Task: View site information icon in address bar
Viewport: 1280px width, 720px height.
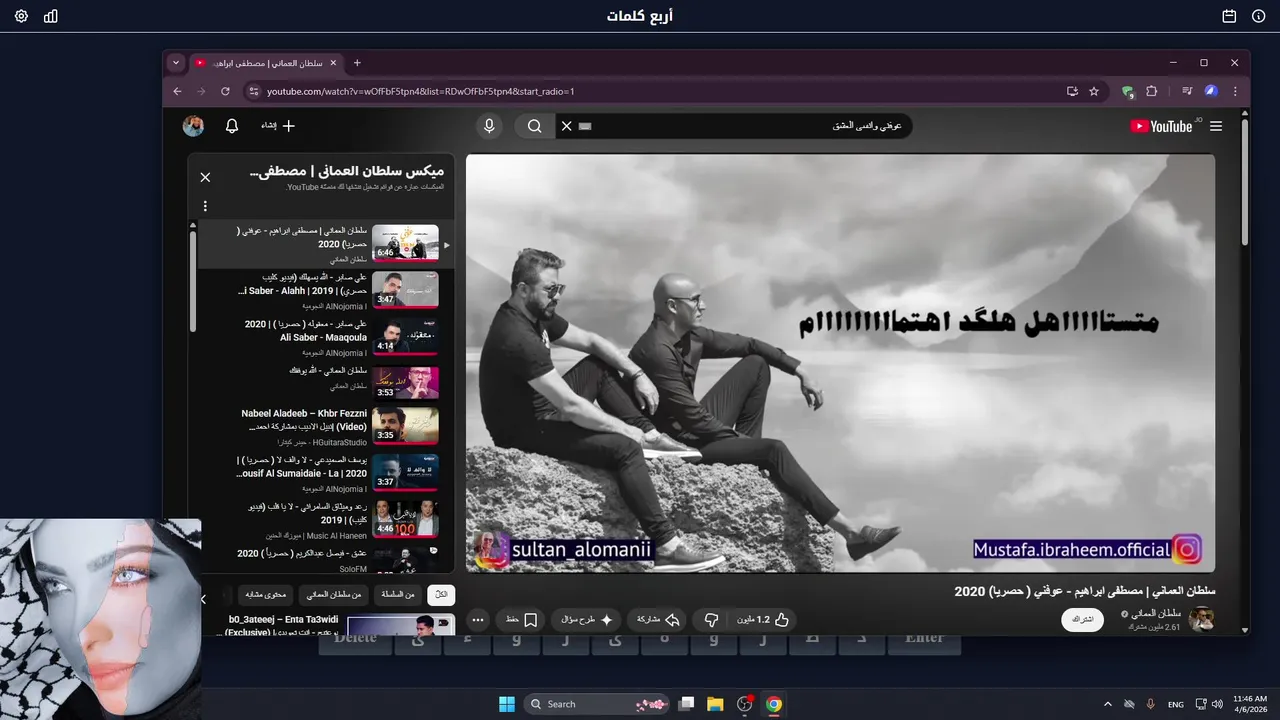Action: (254, 91)
